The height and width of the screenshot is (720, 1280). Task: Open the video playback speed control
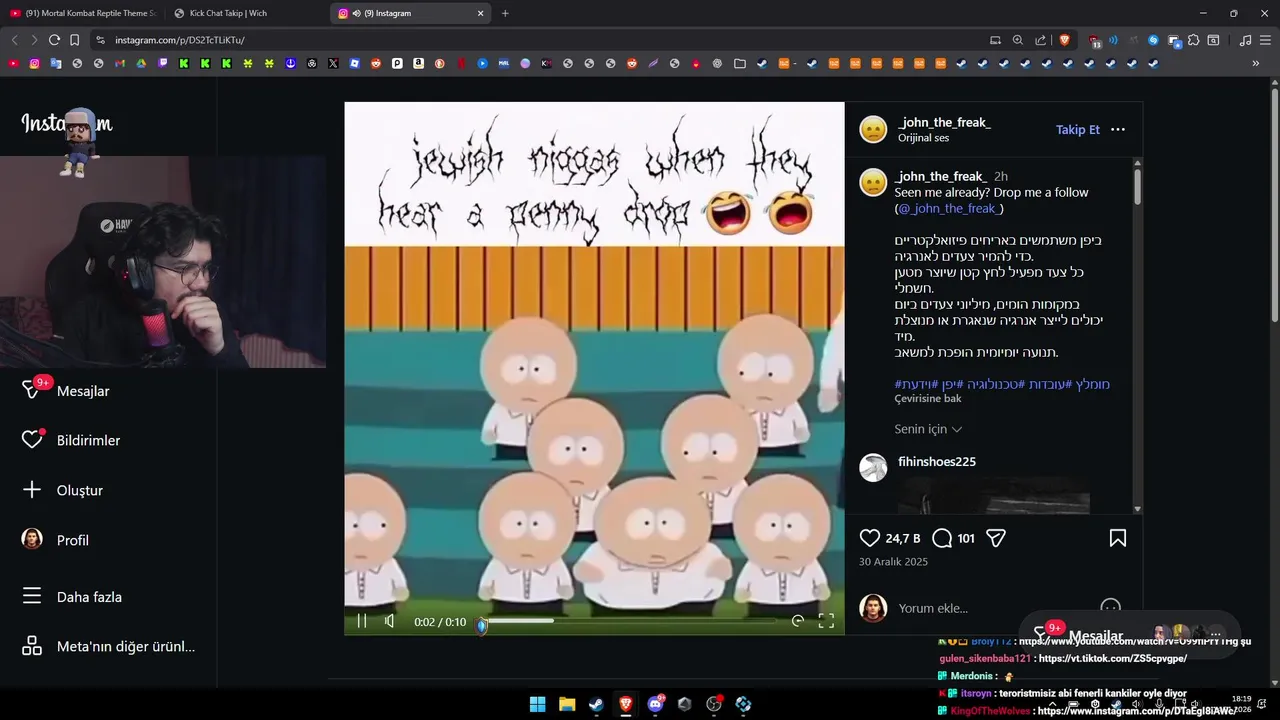coord(797,621)
